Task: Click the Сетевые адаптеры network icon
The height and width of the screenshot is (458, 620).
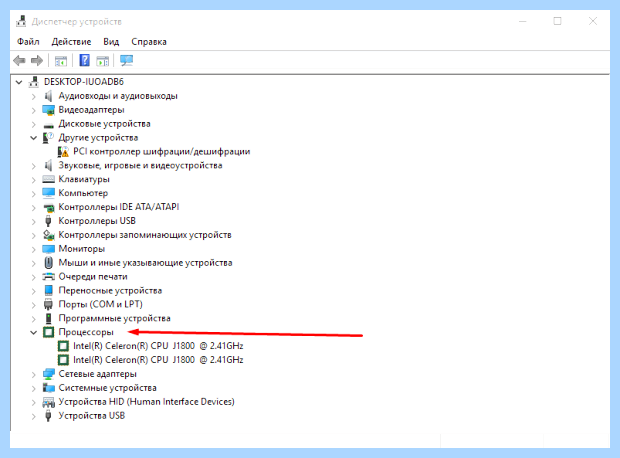Action: point(48,374)
